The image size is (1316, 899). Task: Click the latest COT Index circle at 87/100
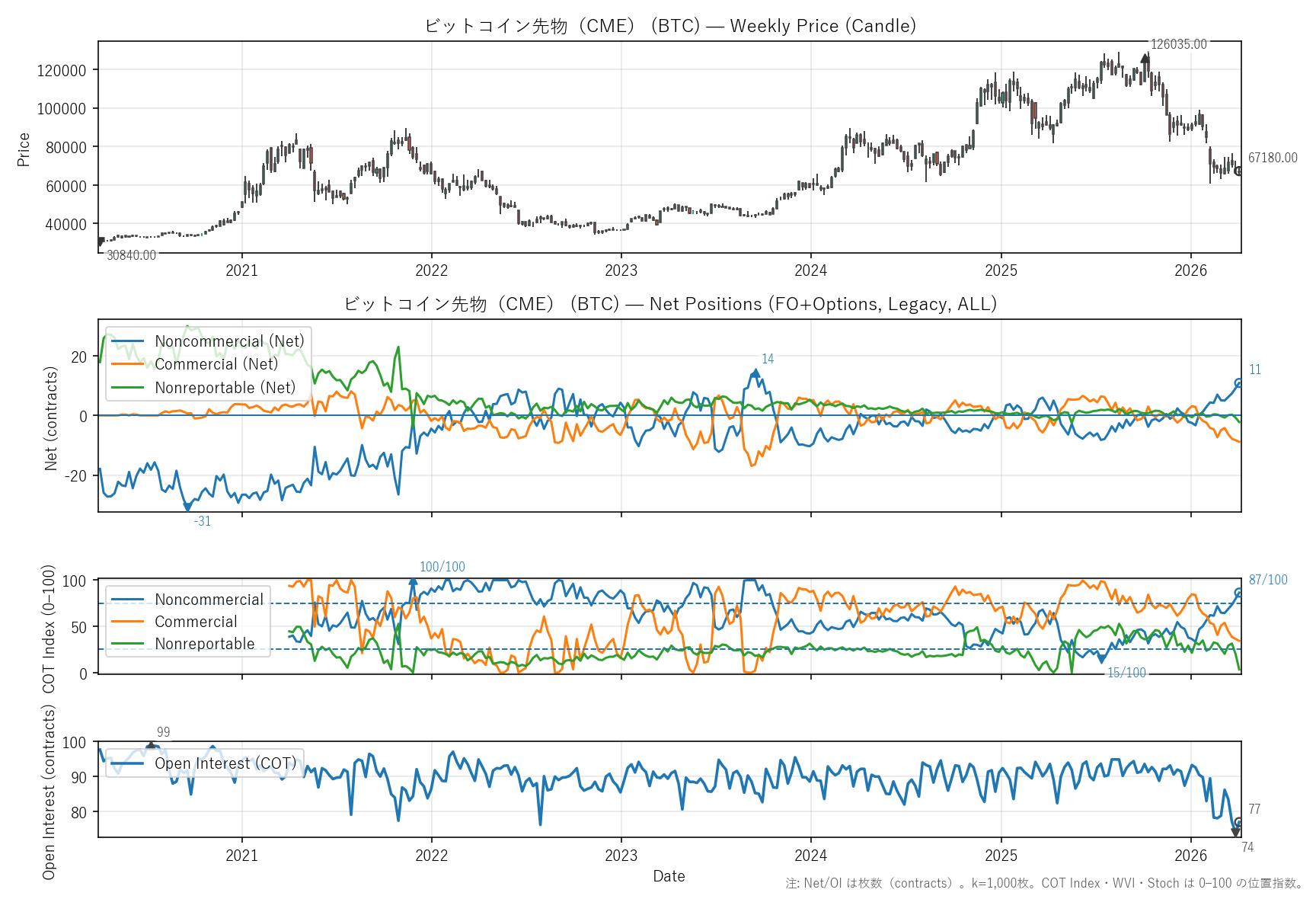click(1238, 593)
